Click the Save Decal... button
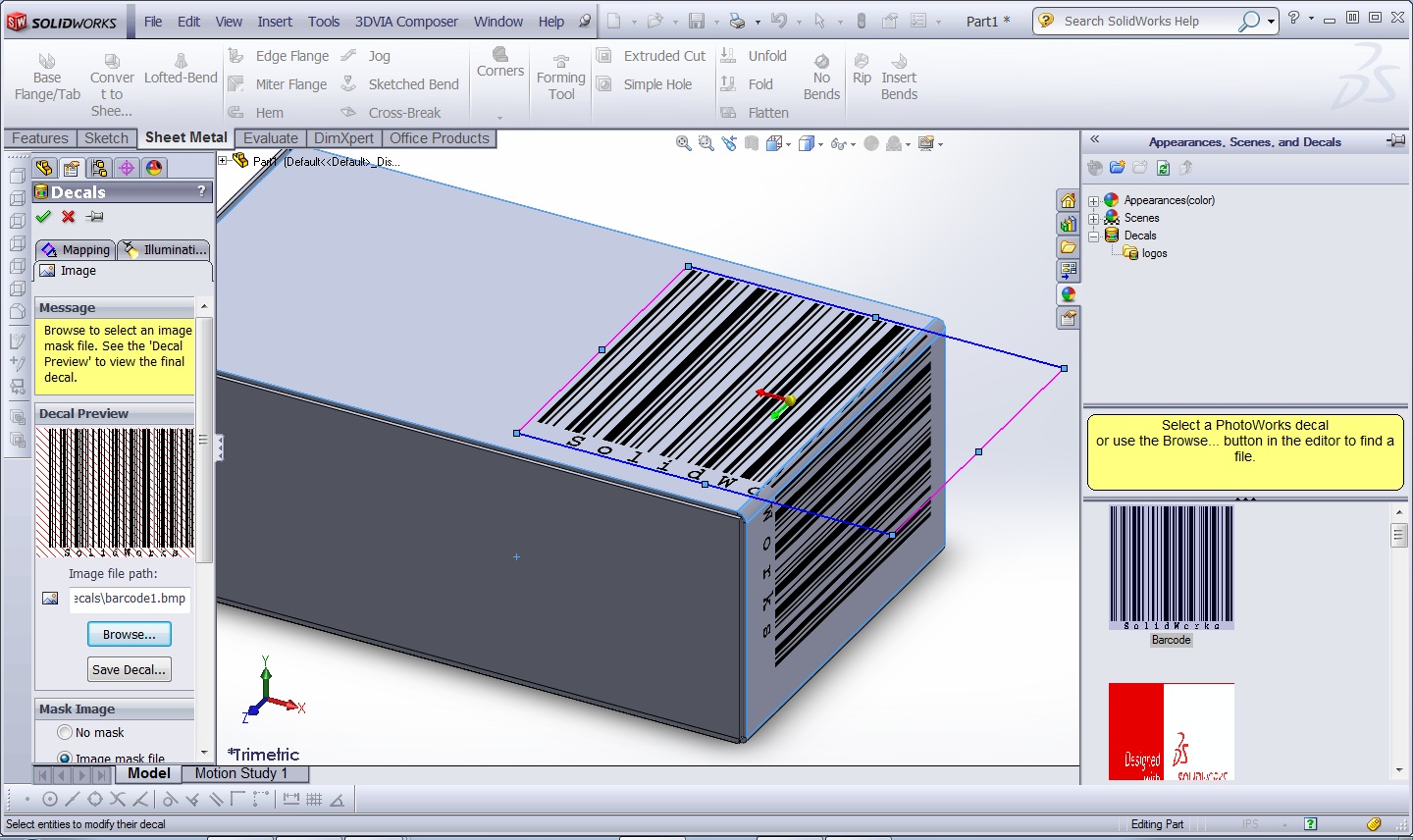This screenshot has height=840, width=1413. 129,669
